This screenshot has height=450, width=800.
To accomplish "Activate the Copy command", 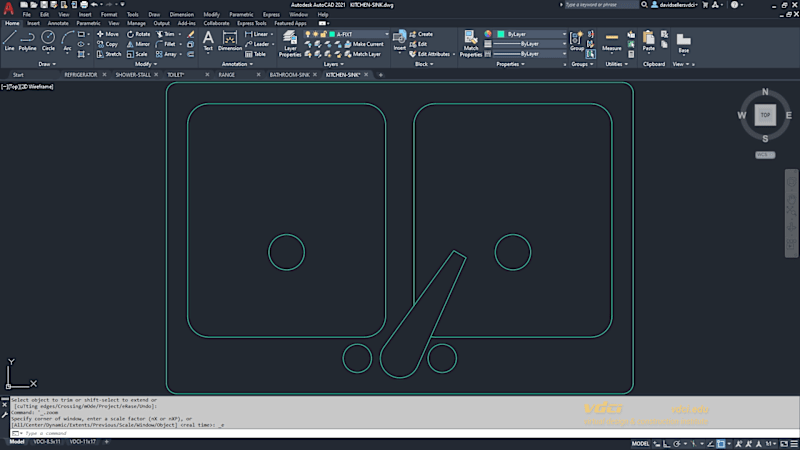I will pos(108,44).
